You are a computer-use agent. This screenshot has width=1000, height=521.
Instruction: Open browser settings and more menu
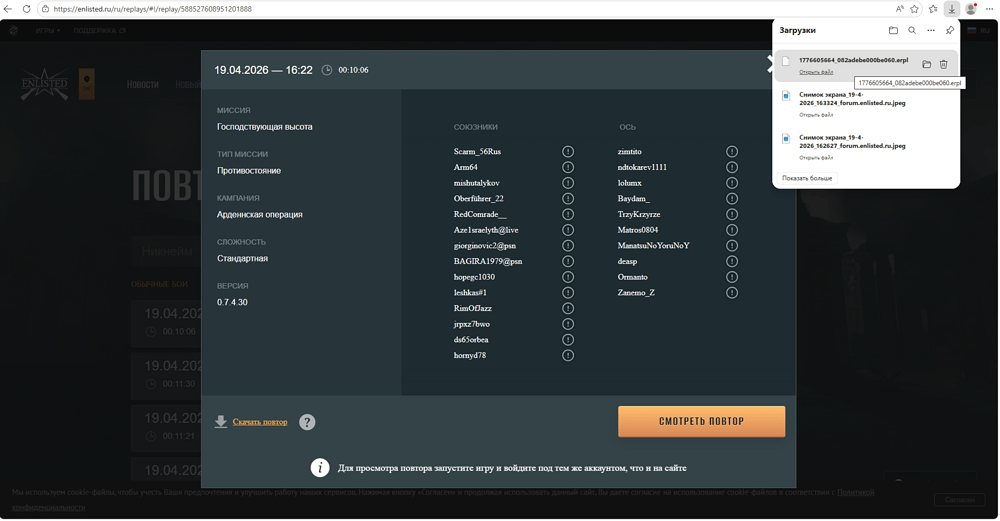pyautogui.click(x=989, y=9)
